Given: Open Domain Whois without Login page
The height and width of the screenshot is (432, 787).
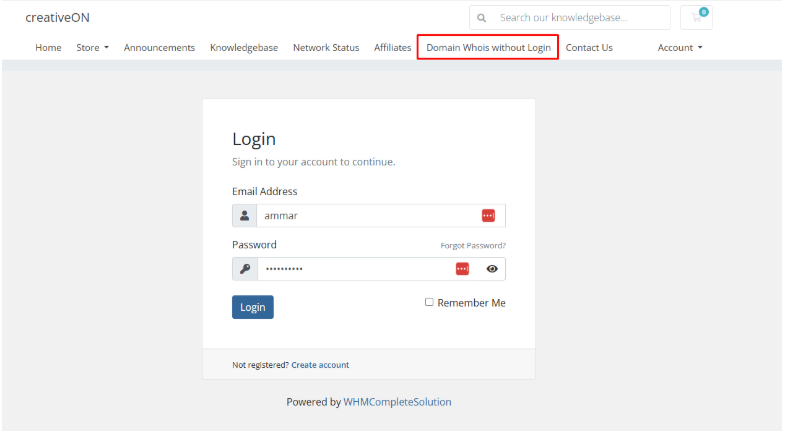Looking at the screenshot, I should (488, 48).
